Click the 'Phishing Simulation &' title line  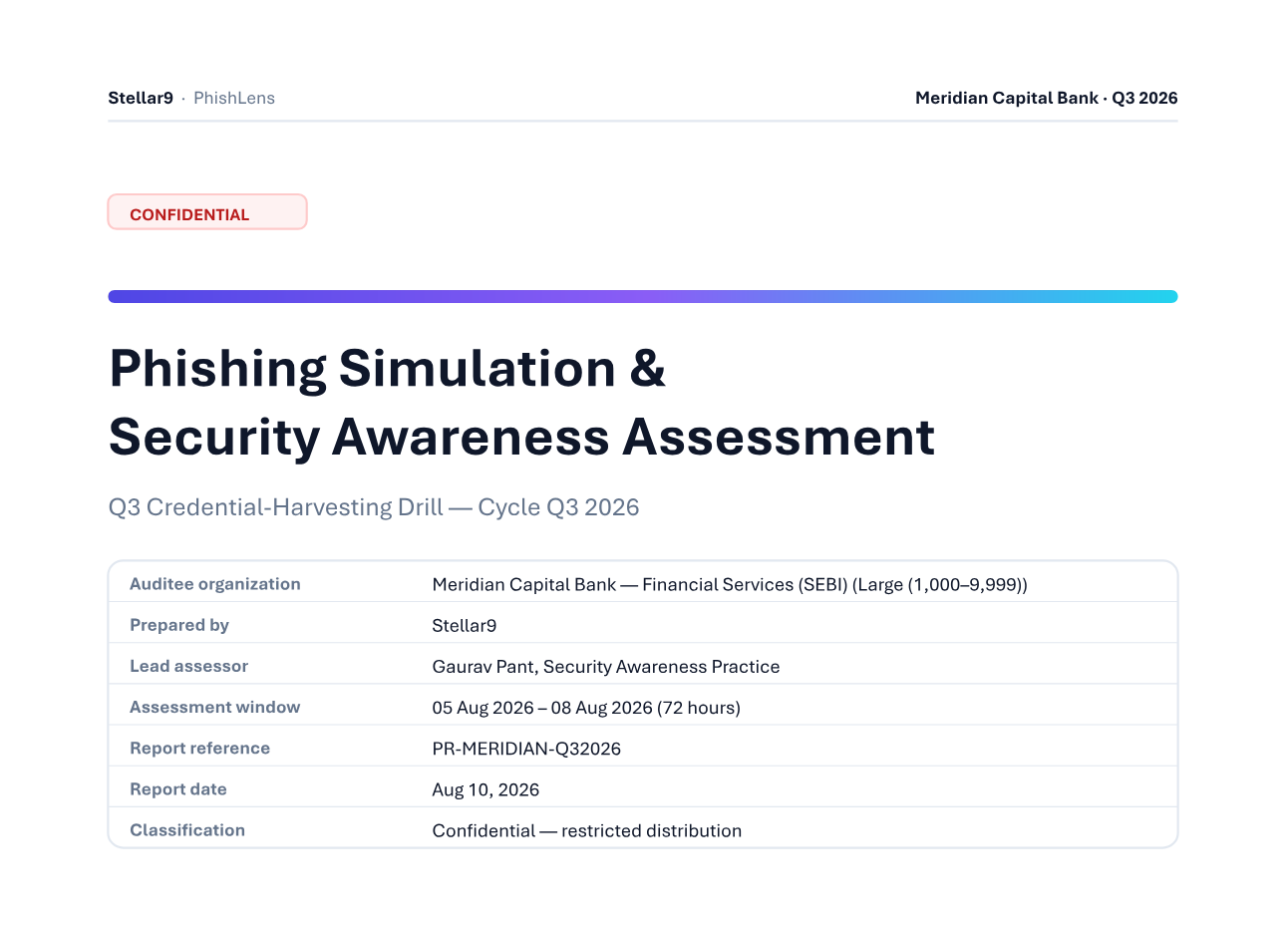click(388, 369)
